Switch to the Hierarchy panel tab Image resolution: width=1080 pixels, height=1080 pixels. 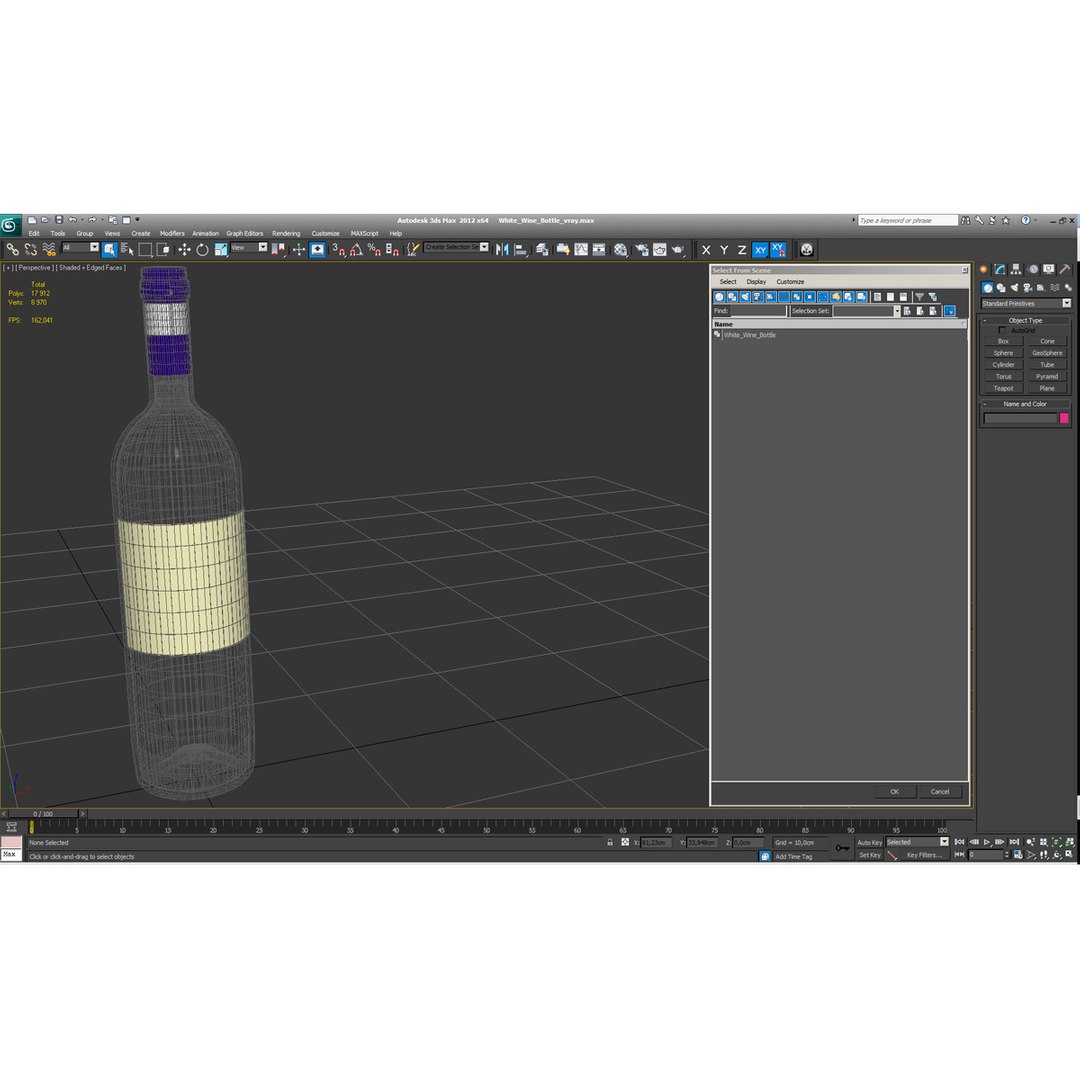pos(1016,269)
